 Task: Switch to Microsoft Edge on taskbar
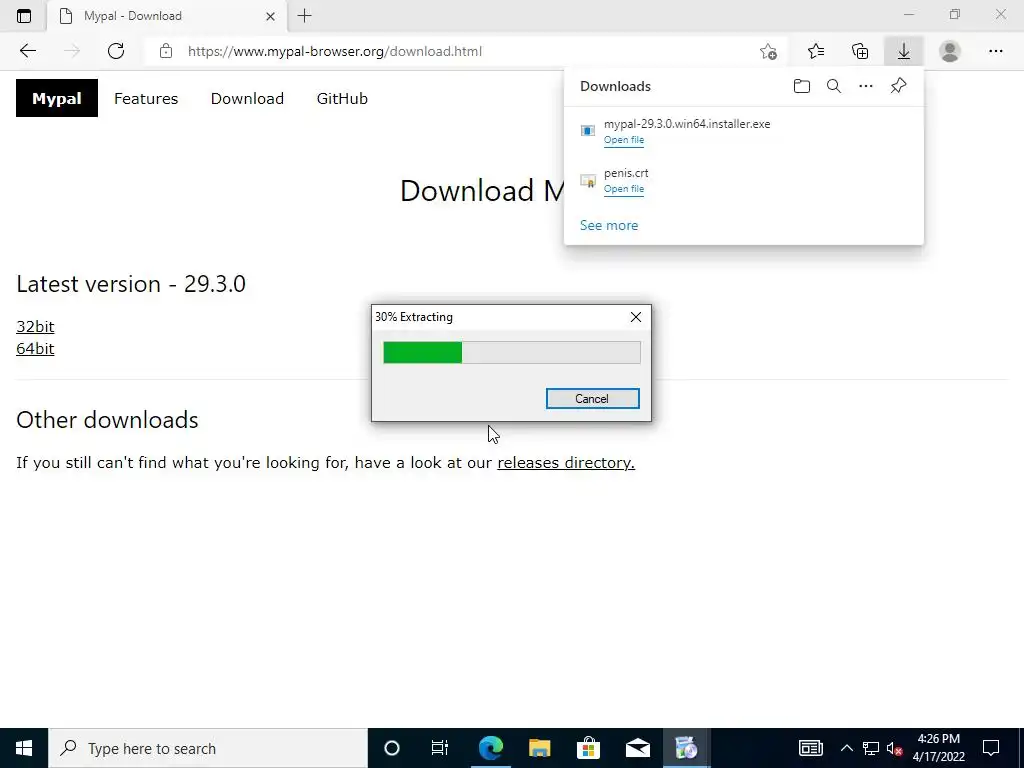(490, 748)
